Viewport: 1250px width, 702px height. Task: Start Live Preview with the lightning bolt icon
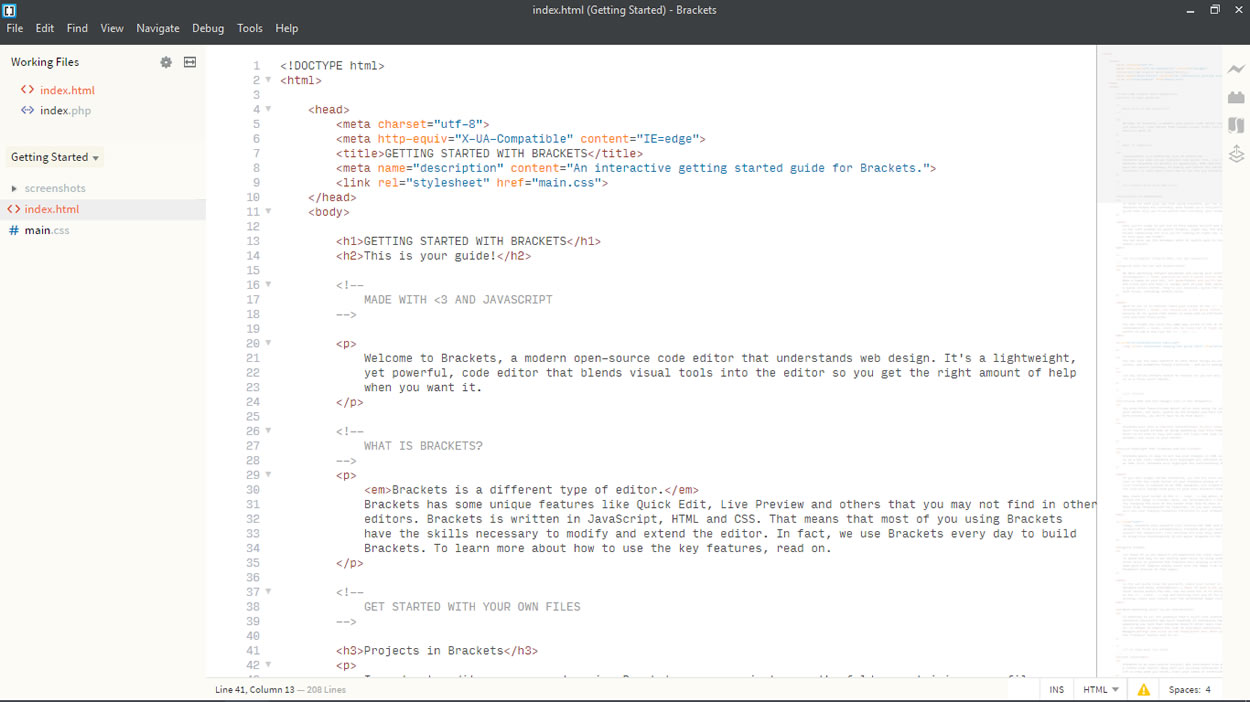pyautogui.click(x=1237, y=69)
